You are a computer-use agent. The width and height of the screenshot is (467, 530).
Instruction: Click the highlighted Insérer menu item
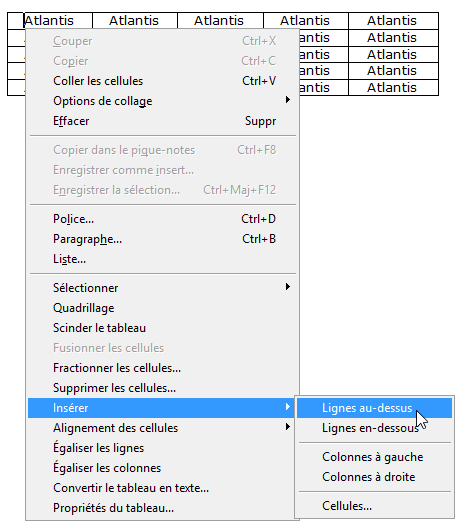(163, 408)
